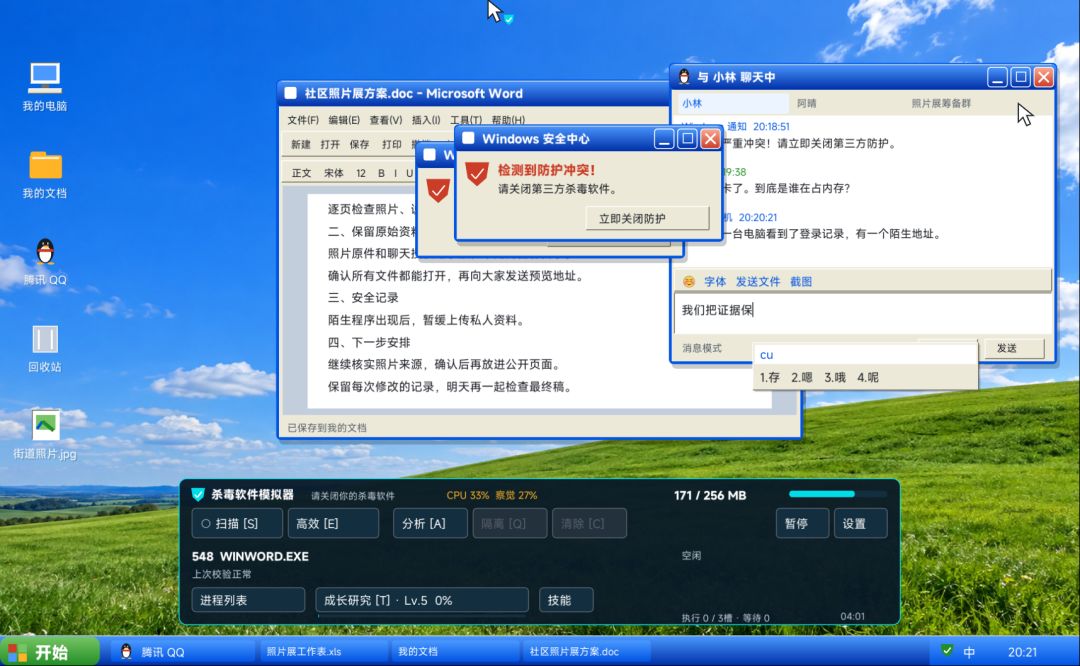
Task: Open the 我的文档 folder desktop icon
Action: (x=45, y=174)
